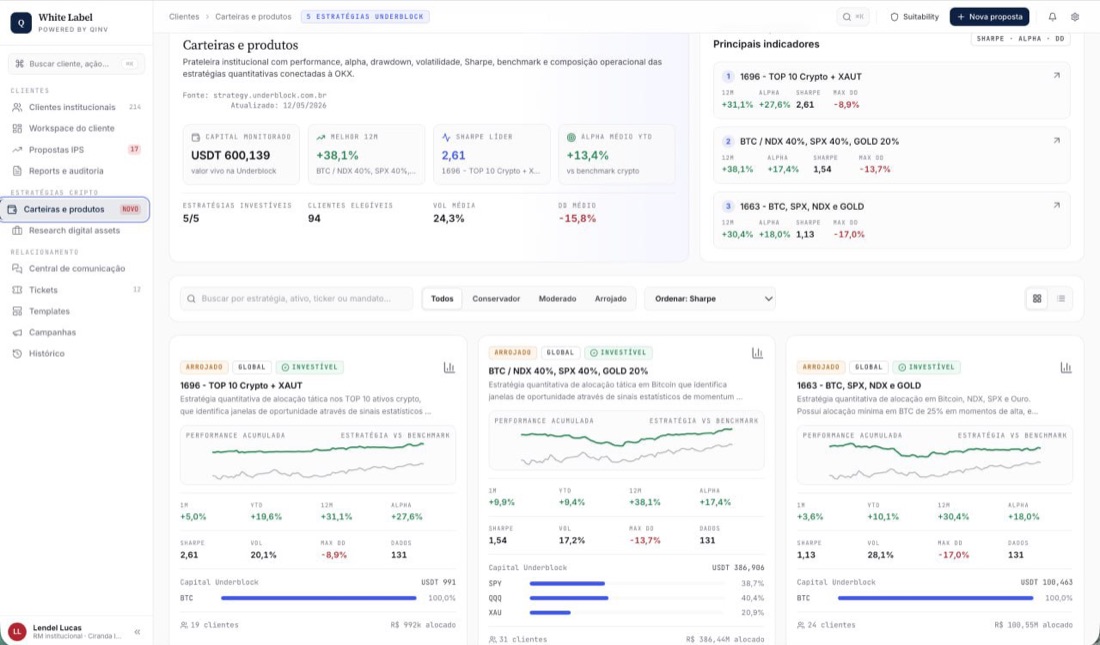Click the 24 clientes label
1100x645 pixels.
[826, 625]
